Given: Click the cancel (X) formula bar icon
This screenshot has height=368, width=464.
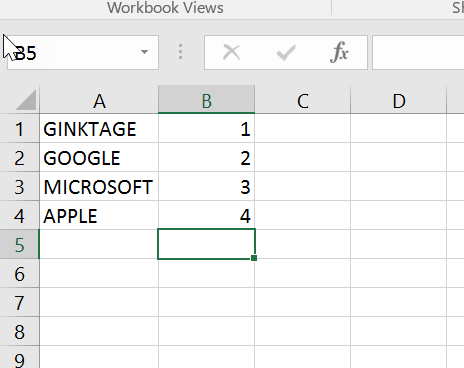Looking at the screenshot, I should pyautogui.click(x=231, y=52).
